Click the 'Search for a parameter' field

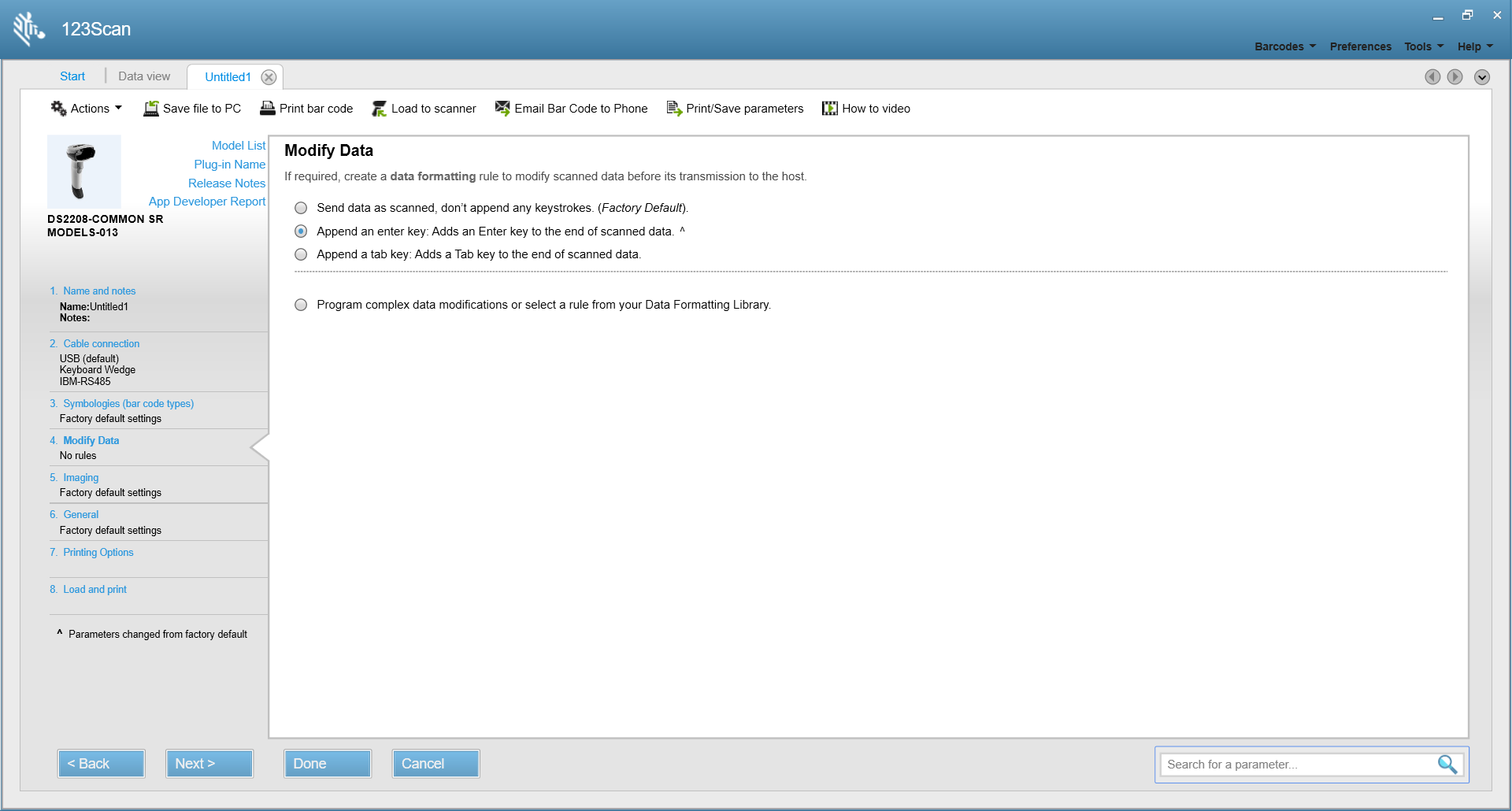click(x=1295, y=765)
